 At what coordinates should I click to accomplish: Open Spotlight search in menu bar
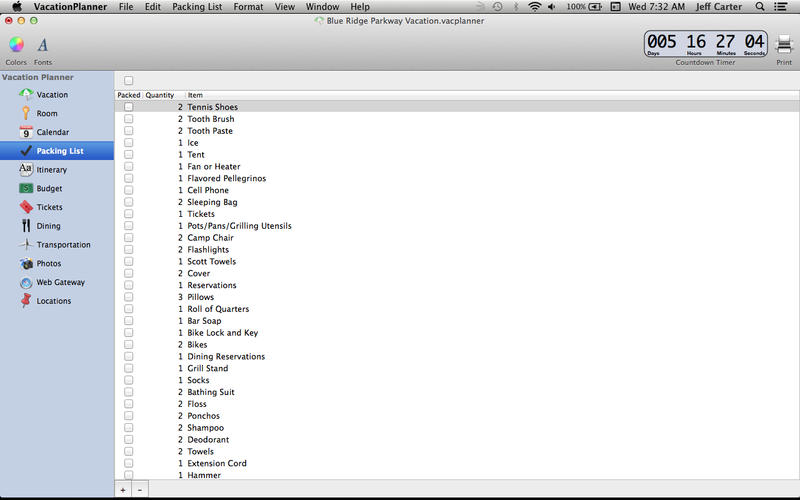coord(760,7)
